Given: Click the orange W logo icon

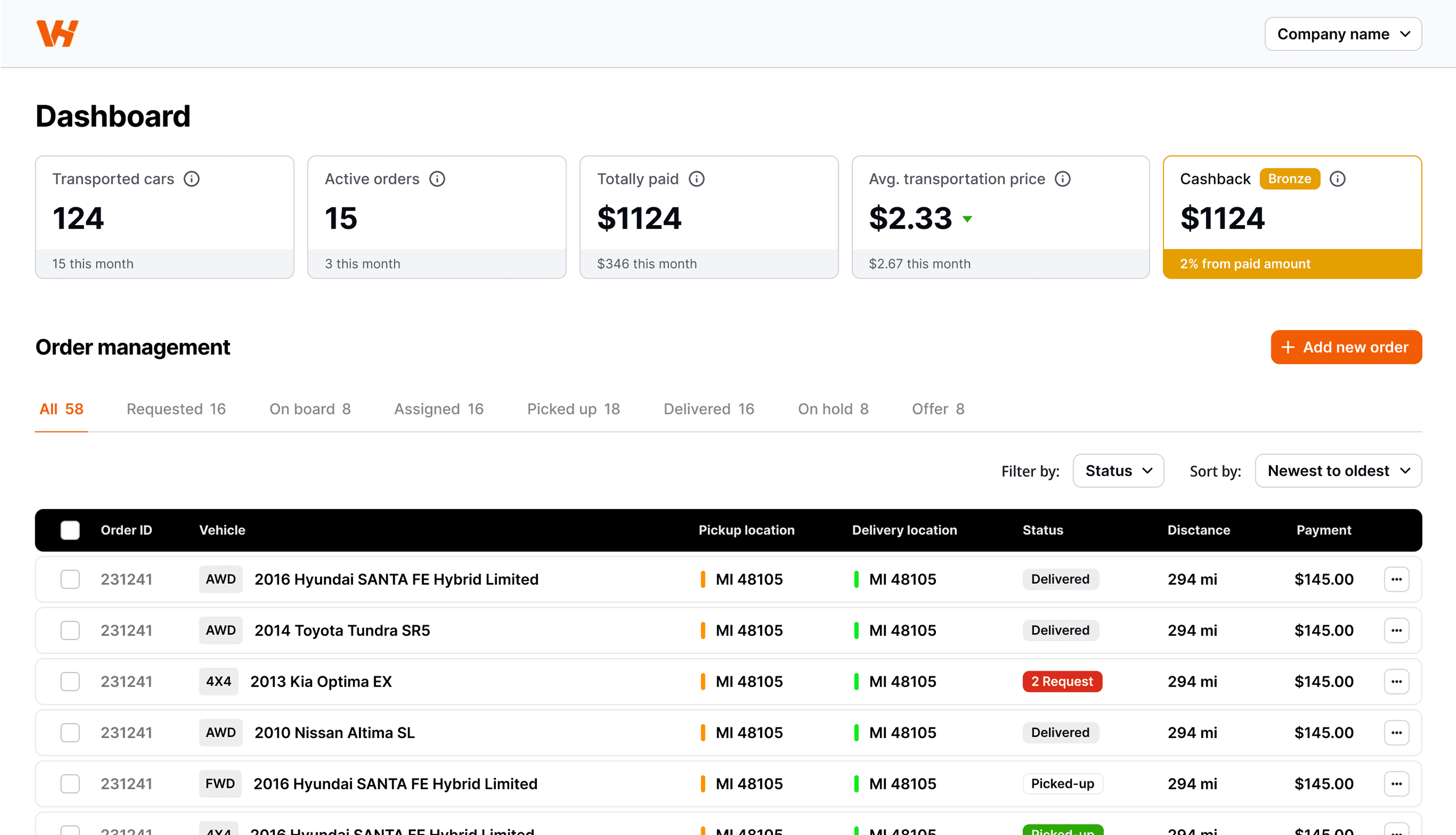Looking at the screenshot, I should (x=57, y=33).
